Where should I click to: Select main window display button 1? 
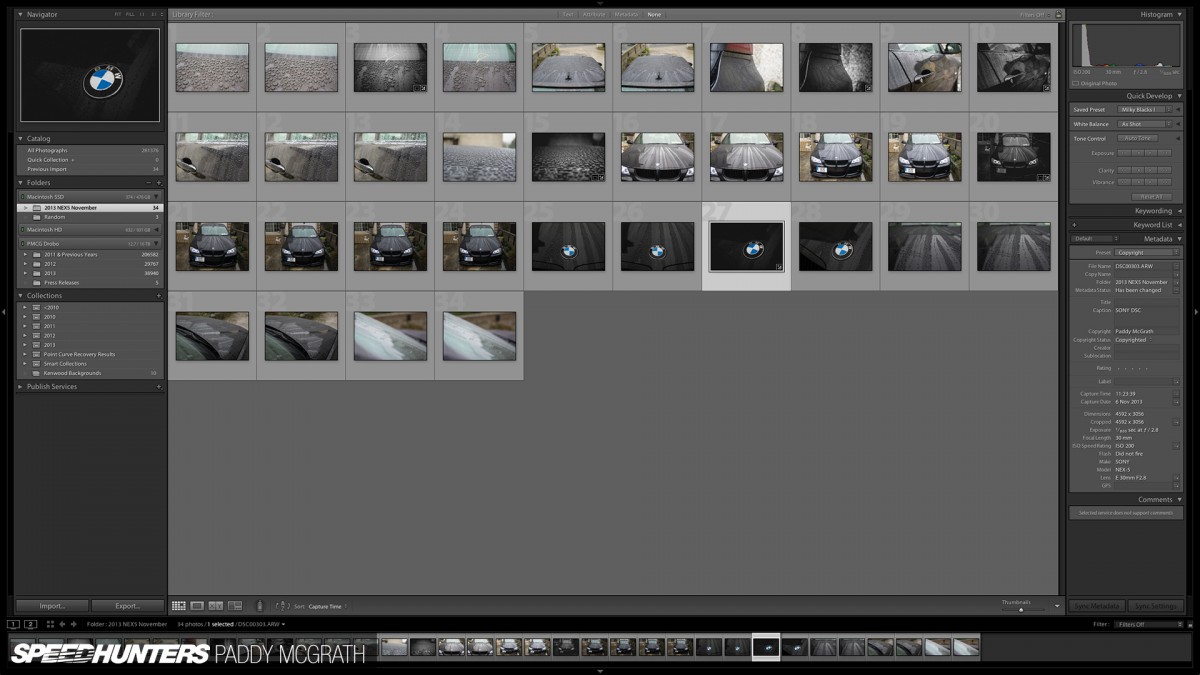13,624
